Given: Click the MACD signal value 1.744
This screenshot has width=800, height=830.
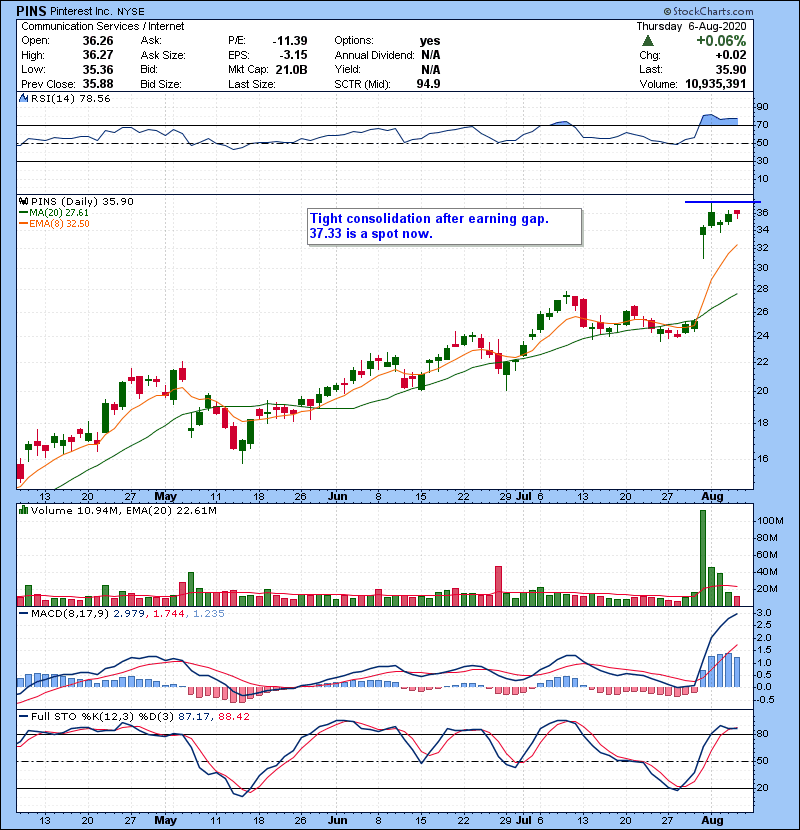Looking at the screenshot, I should point(169,614).
